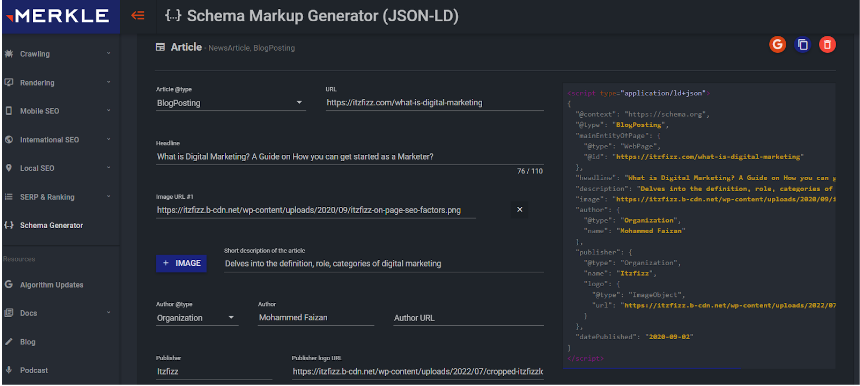Copy generated JSON-LD code icon
The image size is (860, 386).
802,44
